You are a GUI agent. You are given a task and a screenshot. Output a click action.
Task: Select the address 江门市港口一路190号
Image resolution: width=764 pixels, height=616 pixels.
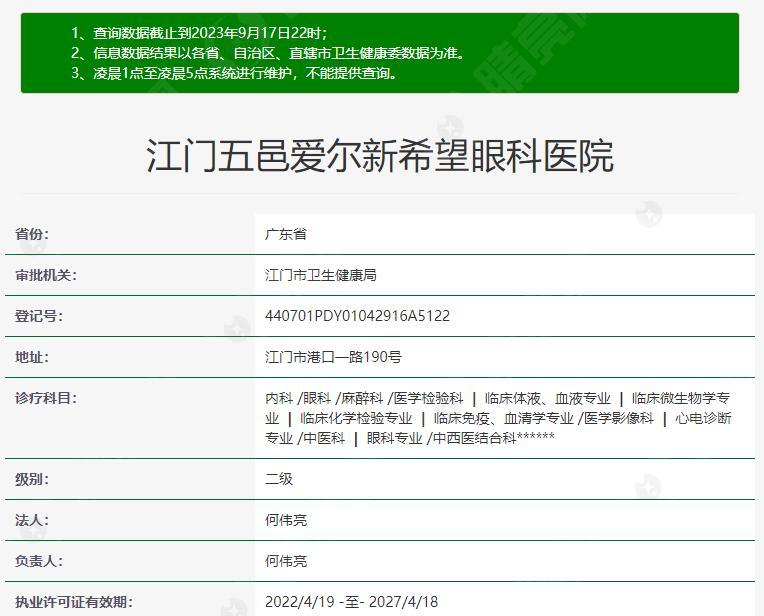click(333, 357)
